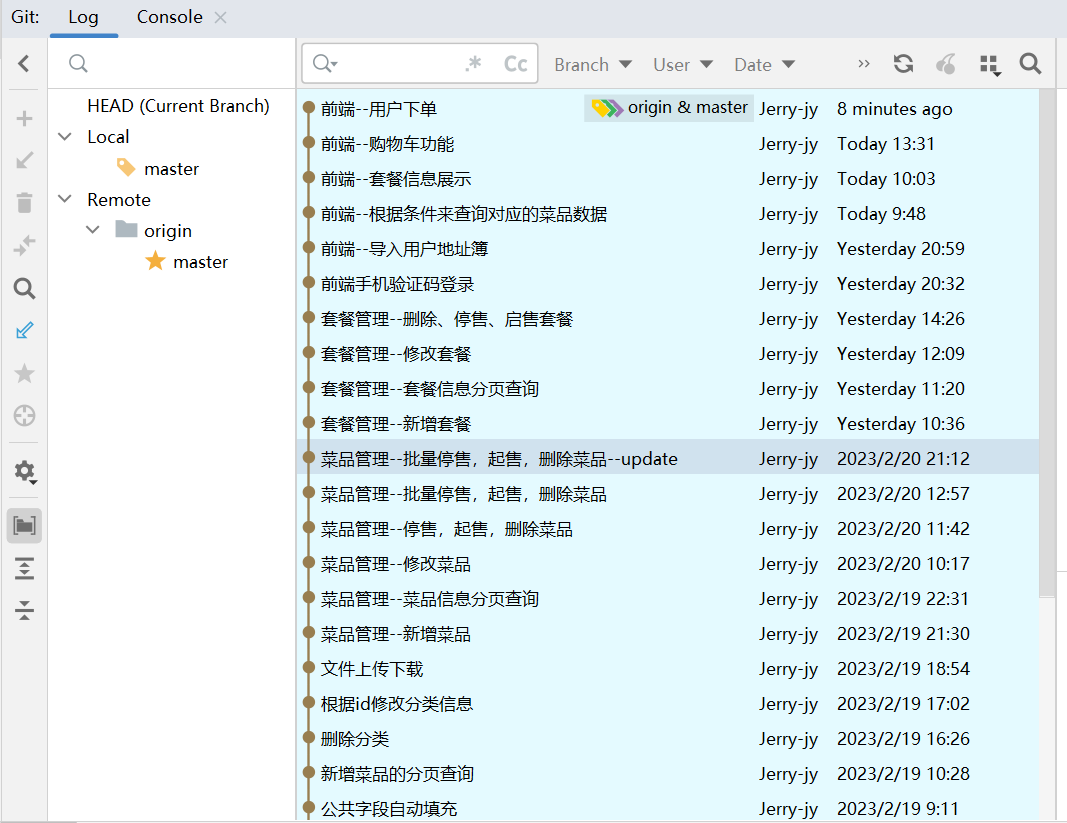1067x823 pixels.
Task: Open branches settings gear icon
Action: 25,471
